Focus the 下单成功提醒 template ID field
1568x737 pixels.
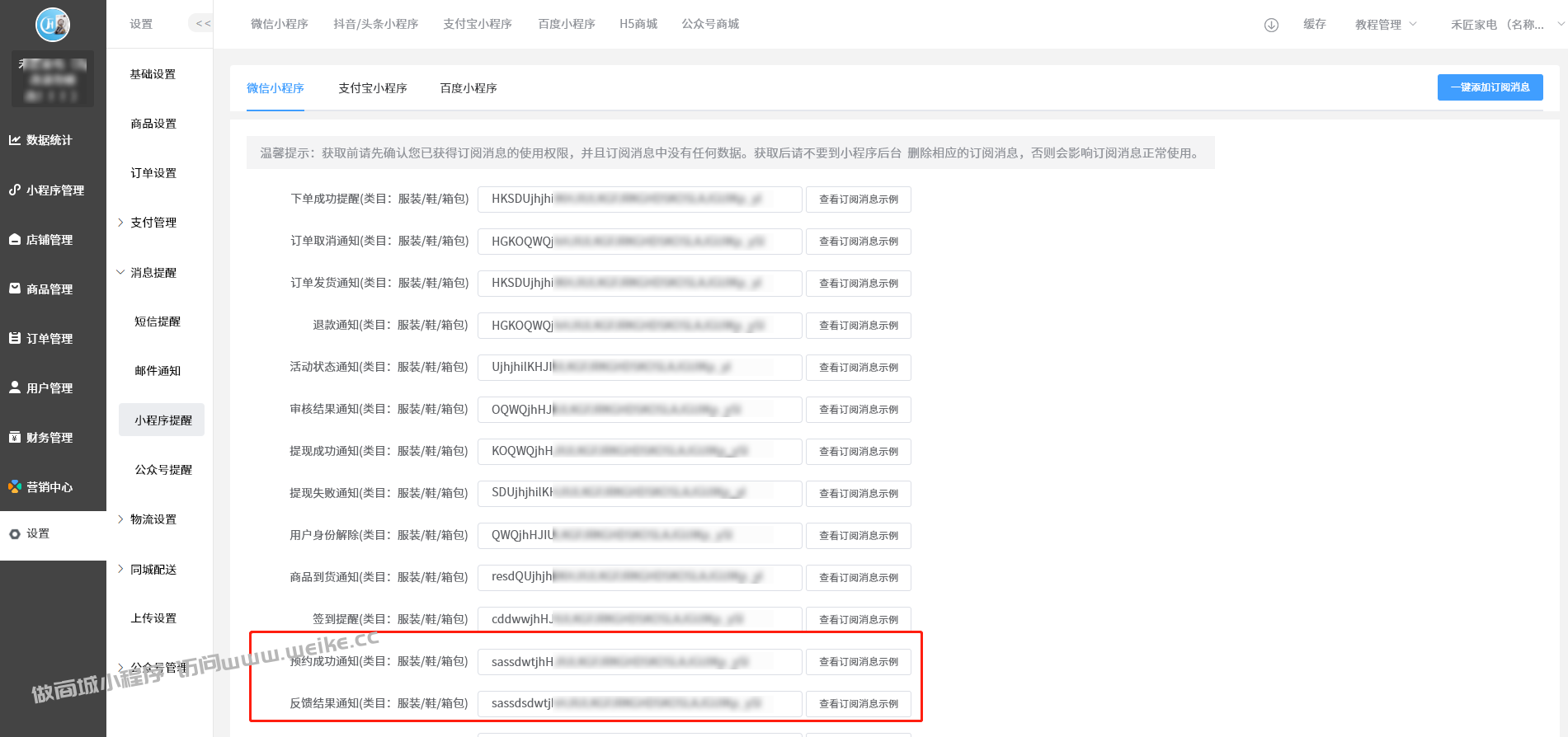639,200
